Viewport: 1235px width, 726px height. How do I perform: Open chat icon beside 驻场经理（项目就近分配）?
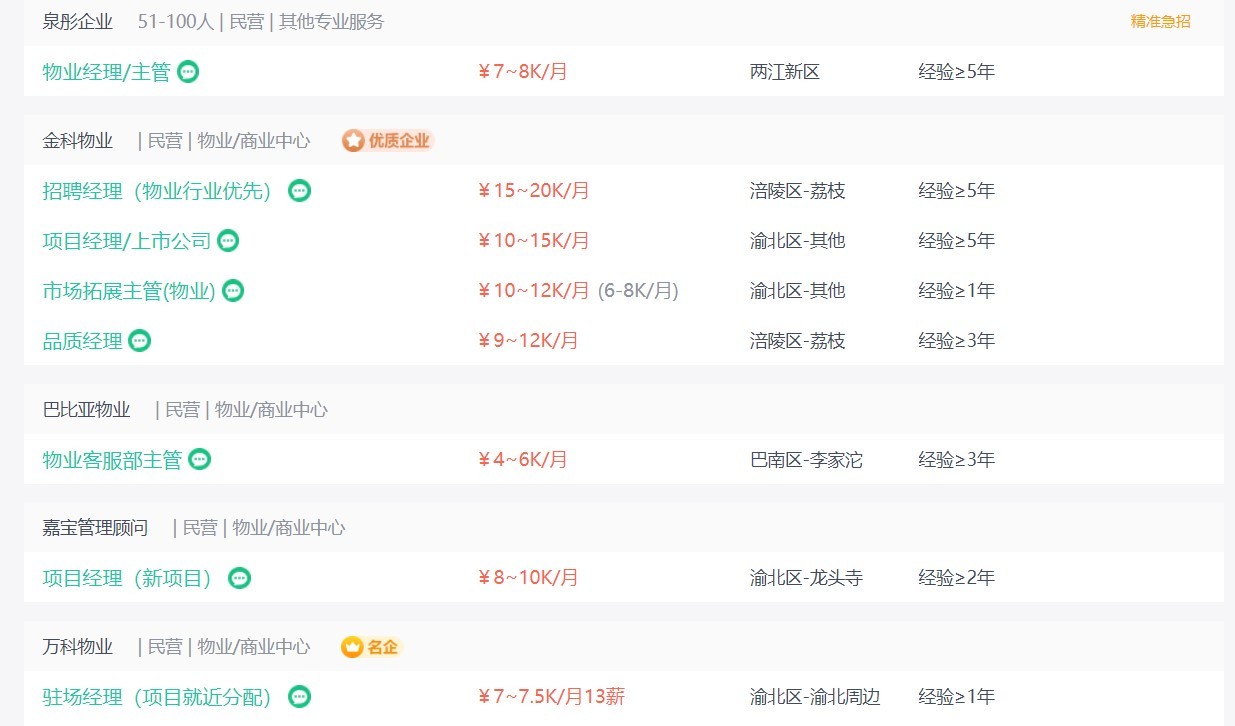click(x=299, y=697)
